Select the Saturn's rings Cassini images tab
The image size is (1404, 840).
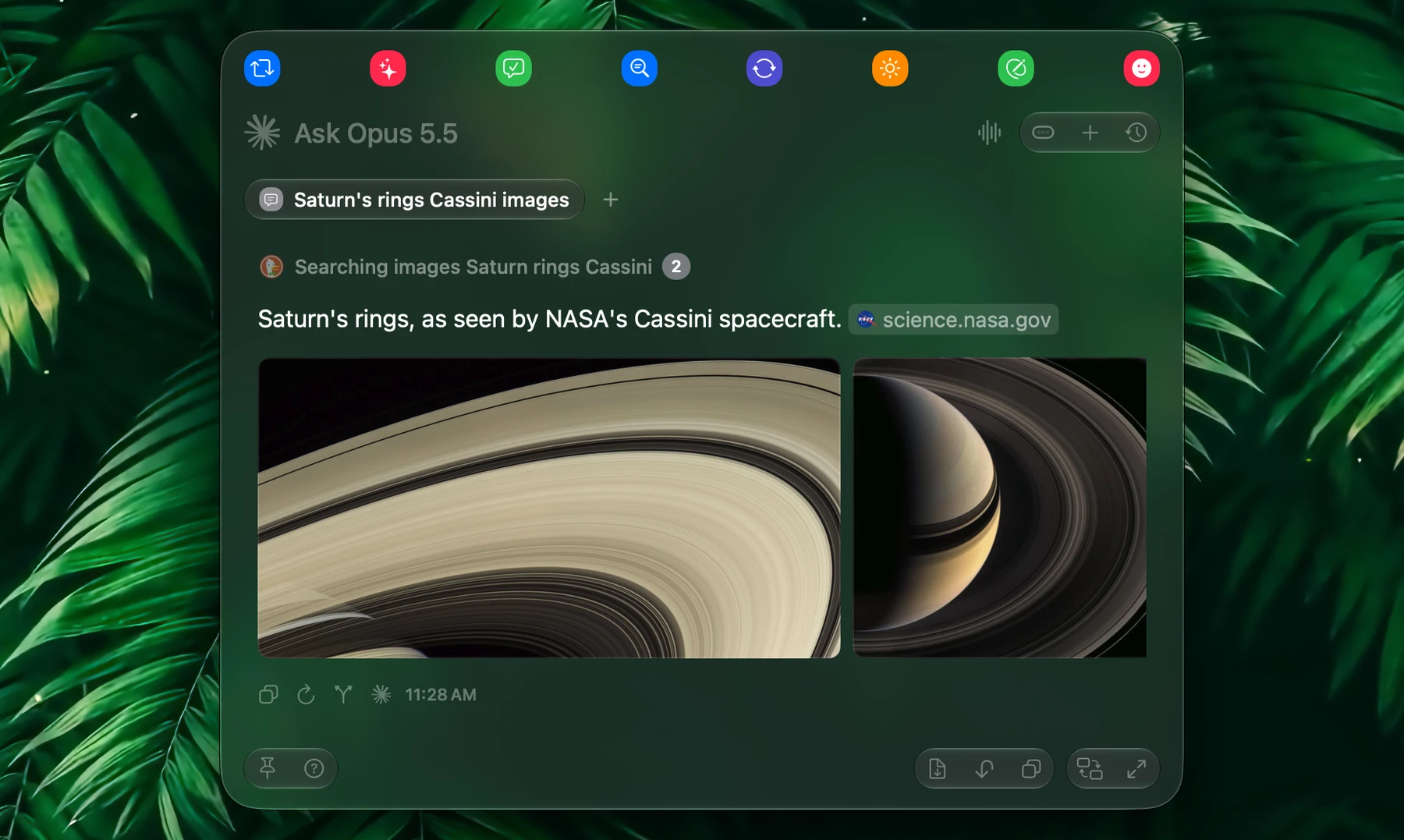[x=414, y=200]
